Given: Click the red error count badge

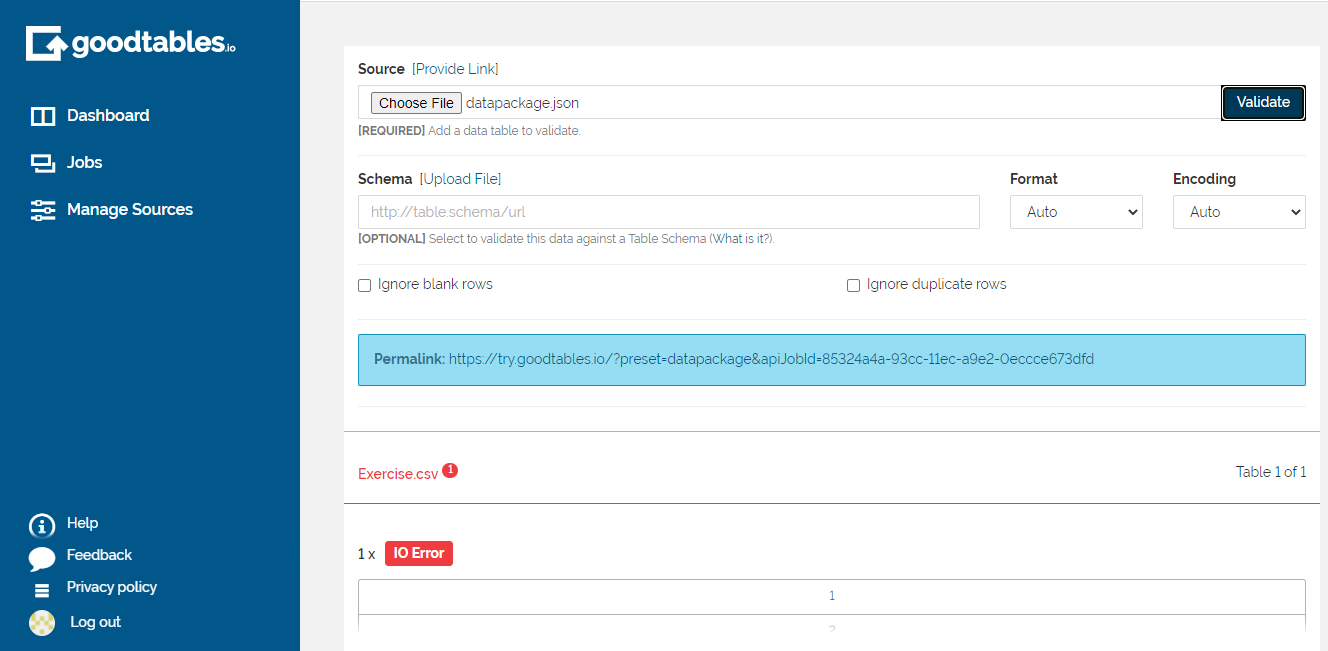Looking at the screenshot, I should click(450, 470).
